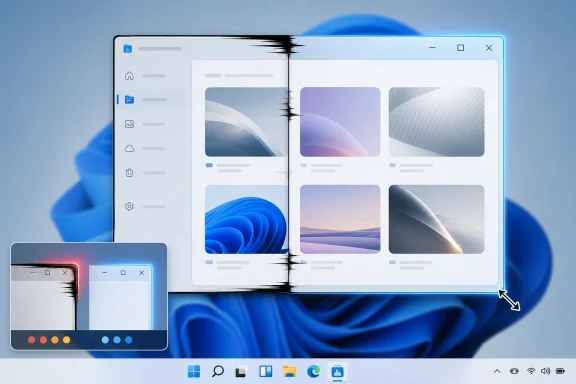Open the Trash bin sidebar icon

129,172
